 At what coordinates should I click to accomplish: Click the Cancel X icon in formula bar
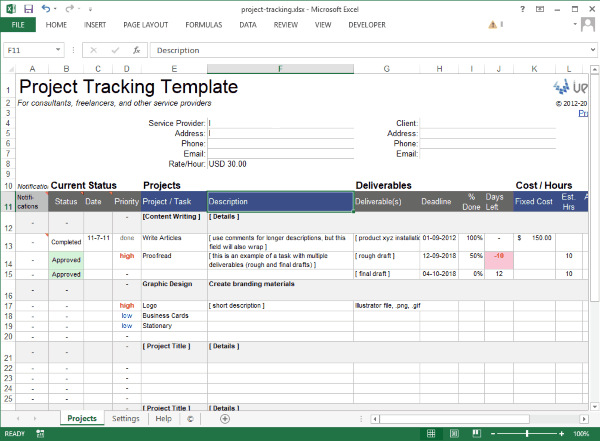point(94,50)
